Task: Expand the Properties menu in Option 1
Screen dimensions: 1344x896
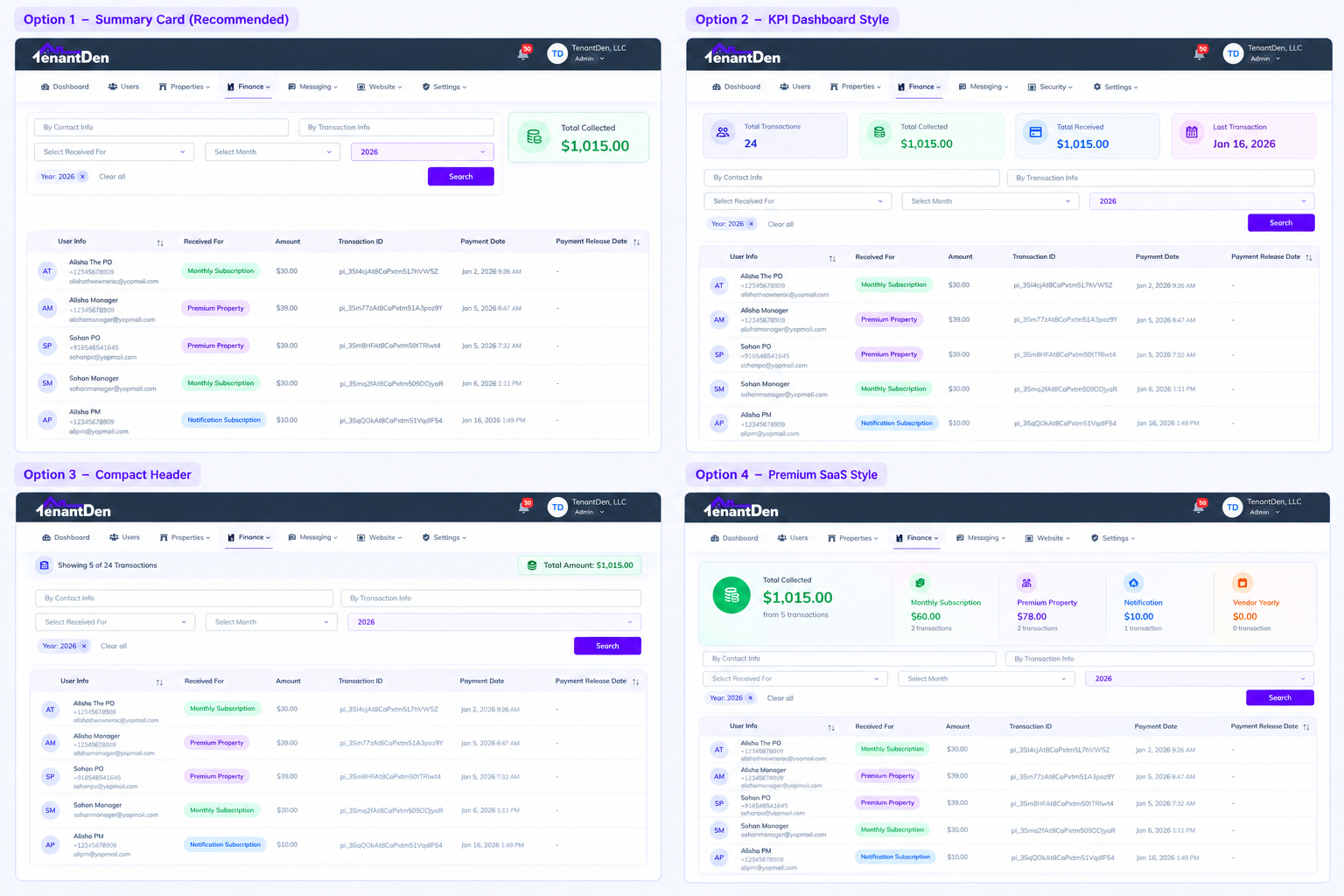Action: [185, 87]
